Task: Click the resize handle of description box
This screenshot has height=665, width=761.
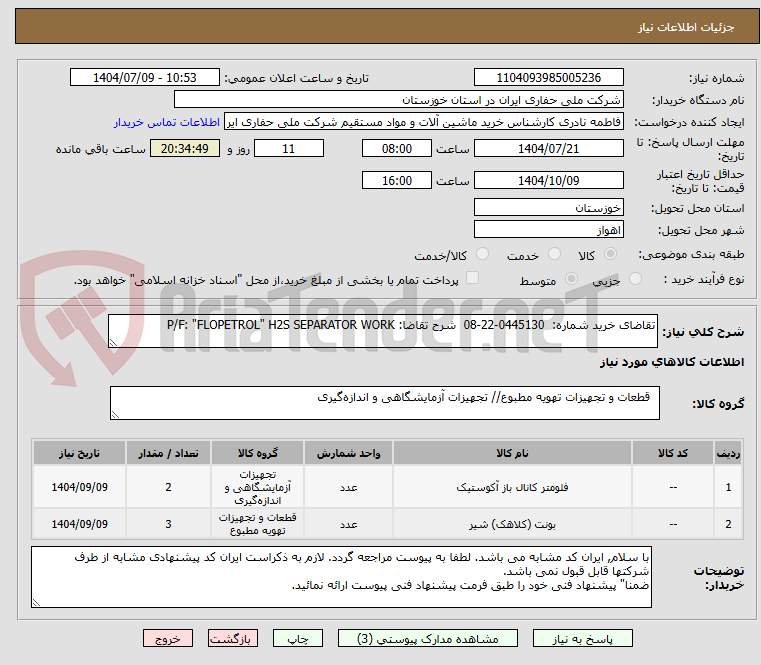Action: 114,342
